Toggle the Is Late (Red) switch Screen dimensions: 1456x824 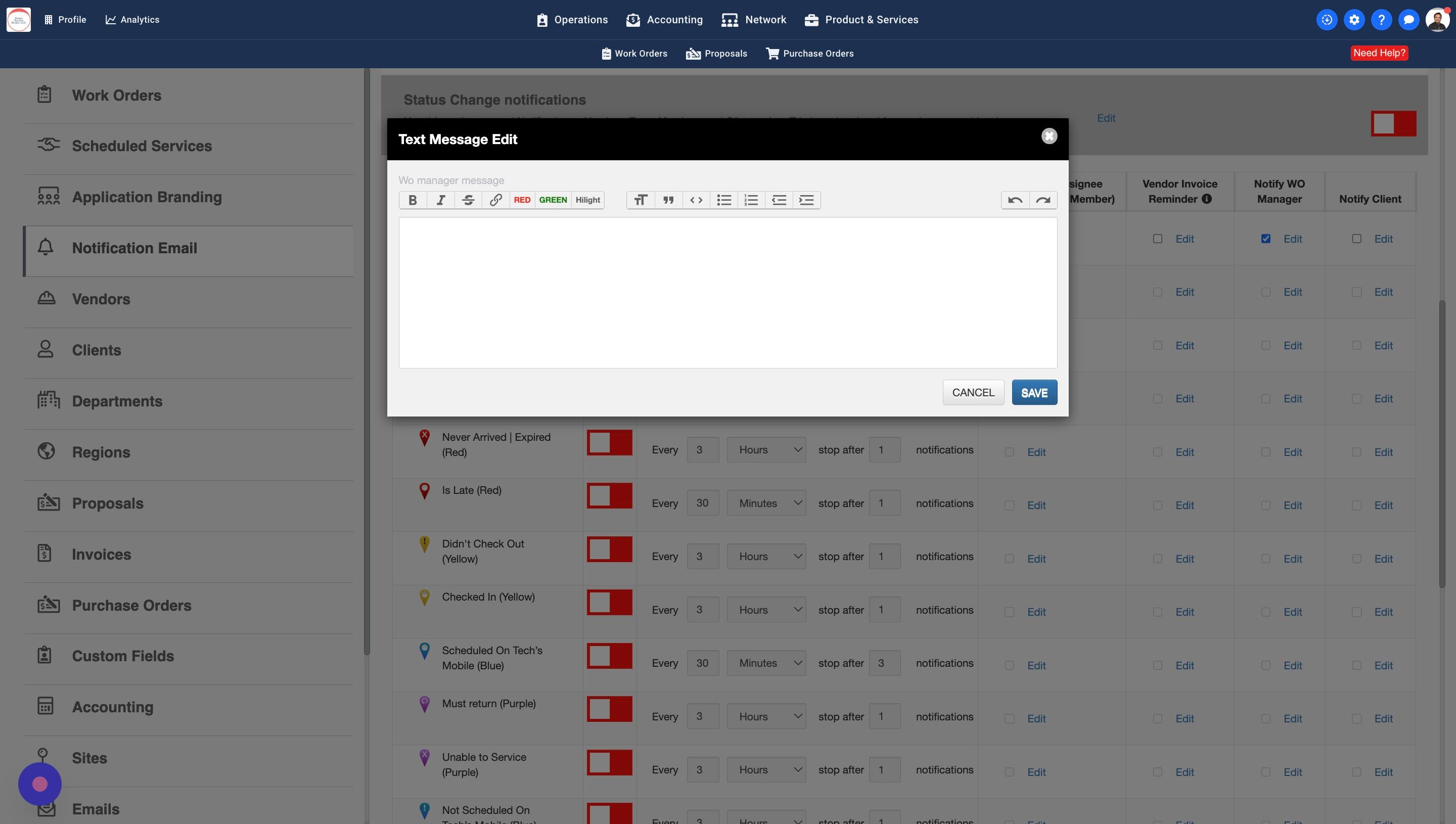click(x=609, y=496)
